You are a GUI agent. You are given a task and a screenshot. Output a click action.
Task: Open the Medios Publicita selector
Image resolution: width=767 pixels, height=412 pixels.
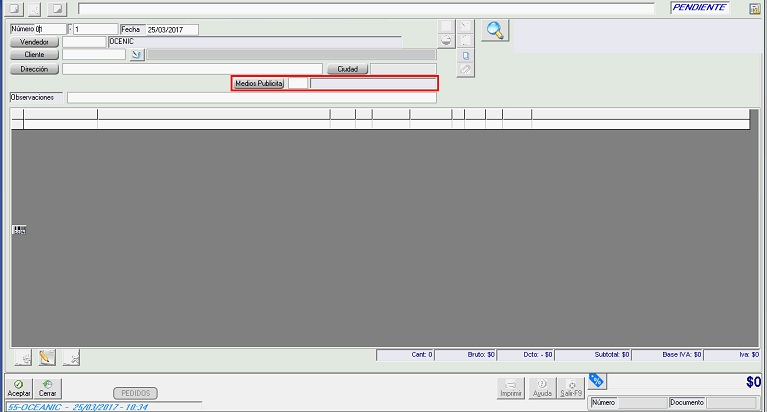click(x=259, y=84)
